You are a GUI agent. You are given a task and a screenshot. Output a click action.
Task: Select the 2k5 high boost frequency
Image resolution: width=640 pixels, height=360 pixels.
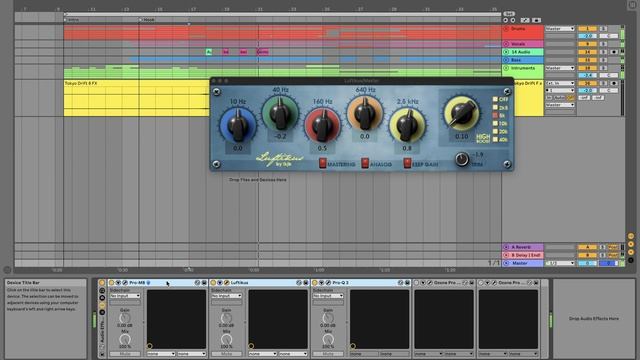coord(495,107)
